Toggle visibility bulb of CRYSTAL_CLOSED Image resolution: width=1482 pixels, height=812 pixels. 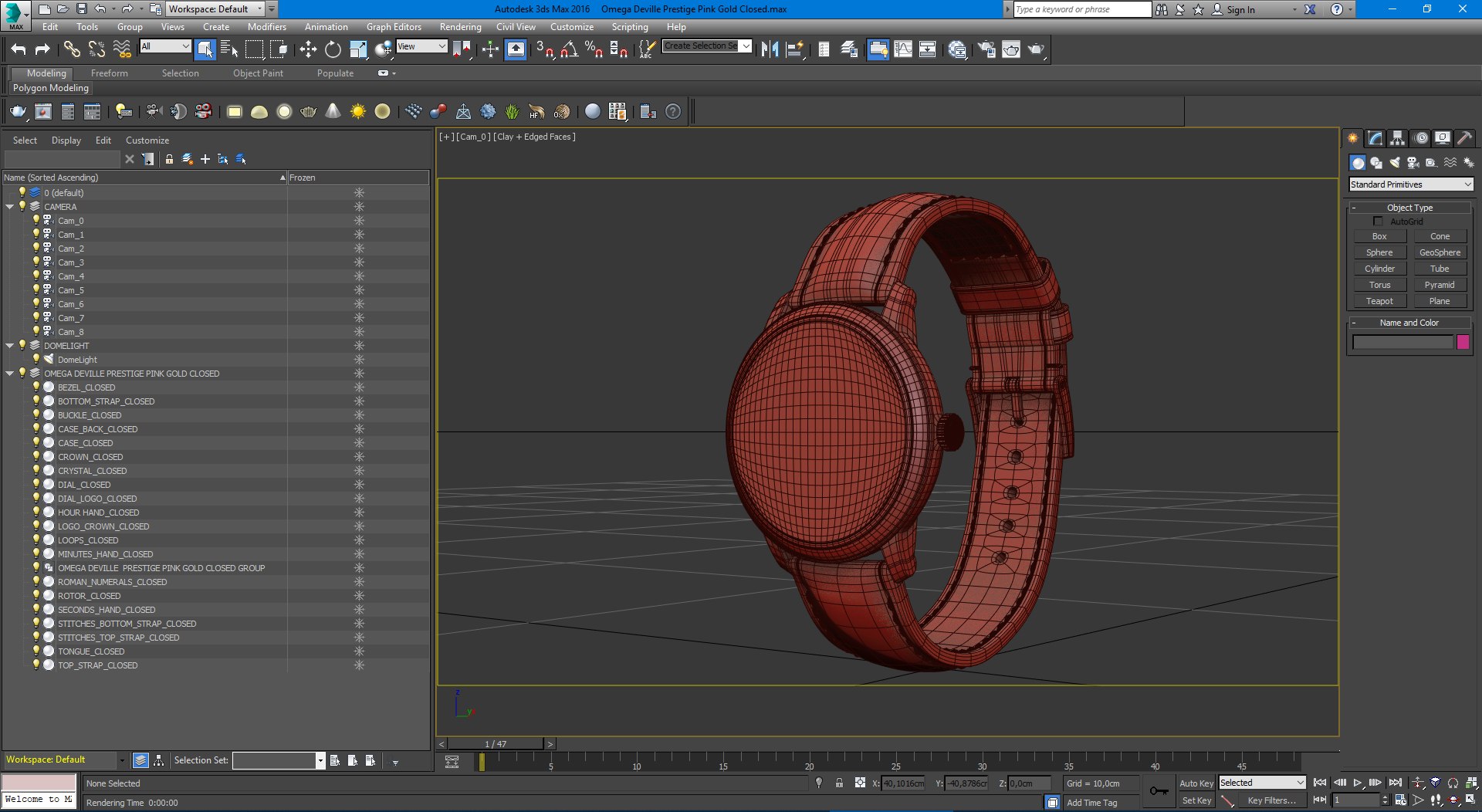[36, 470]
